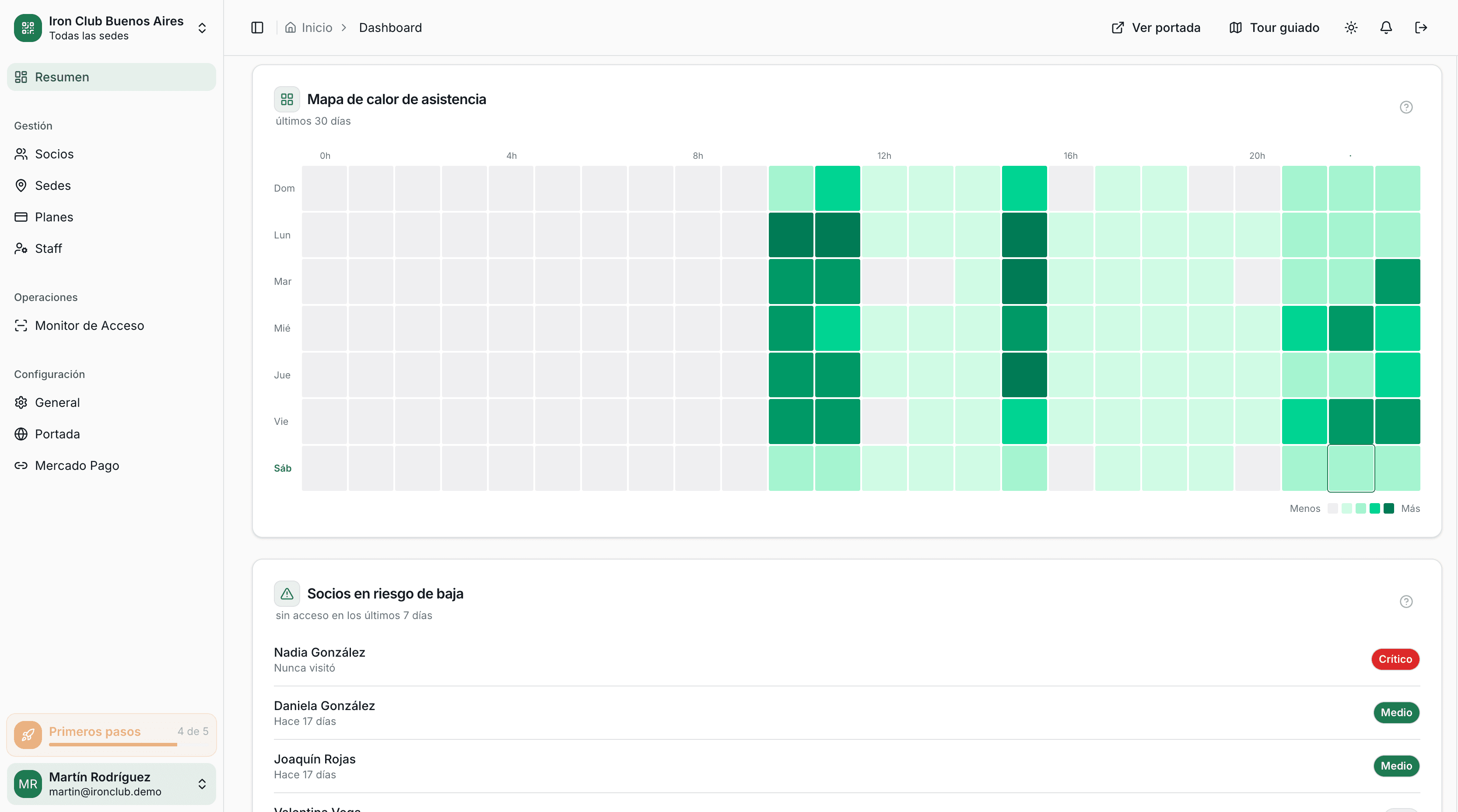Image resolution: width=1458 pixels, height=812 pixels.
Task: Start the Tour guiado
Action: (1274, 28)
